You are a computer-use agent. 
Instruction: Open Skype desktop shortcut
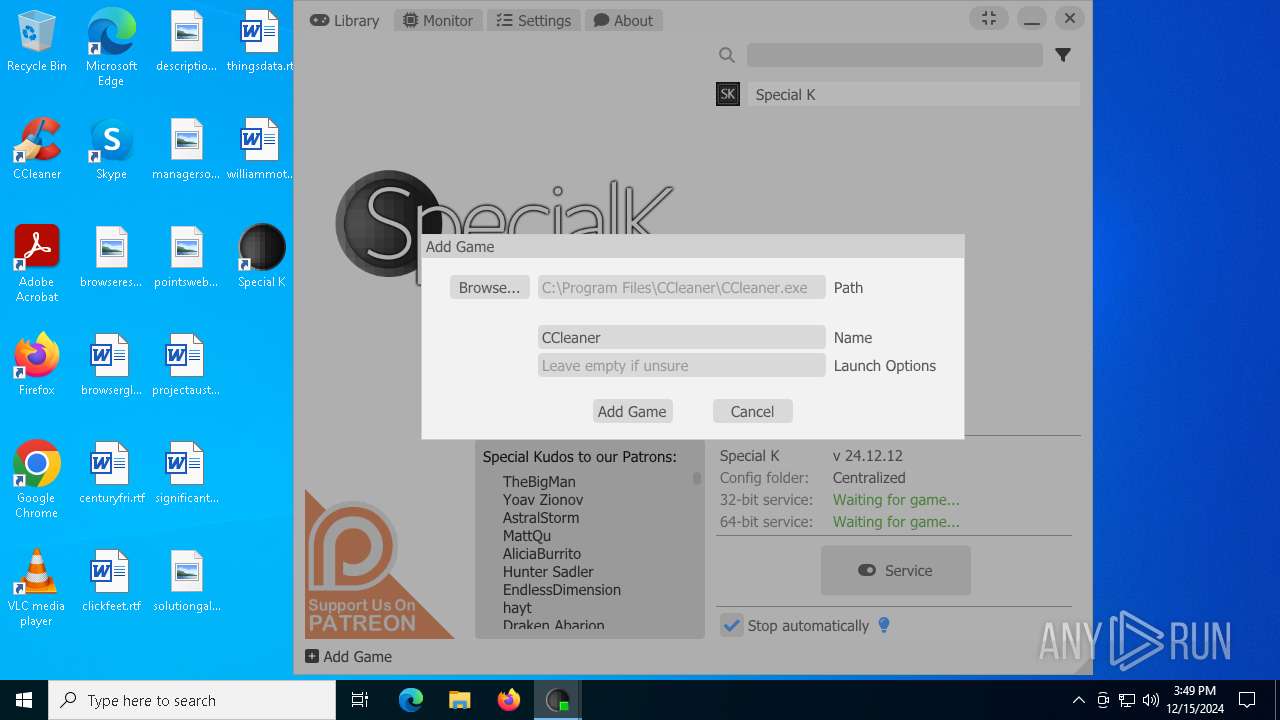pyautogui.click(x=111, y=150)
